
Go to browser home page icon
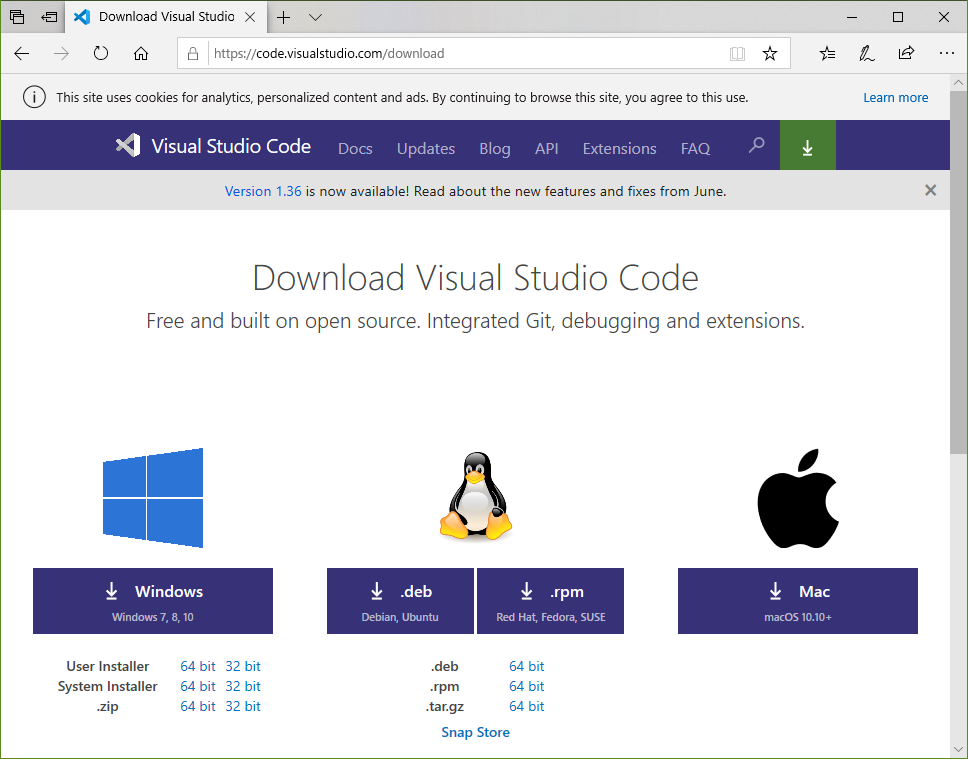(141, 54)
